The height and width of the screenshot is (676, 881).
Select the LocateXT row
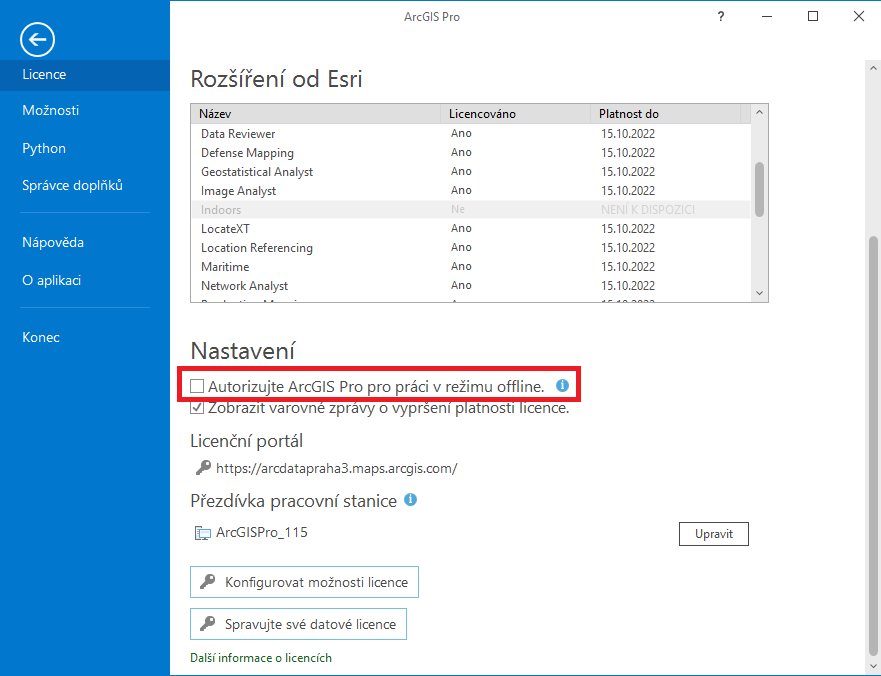471,229
